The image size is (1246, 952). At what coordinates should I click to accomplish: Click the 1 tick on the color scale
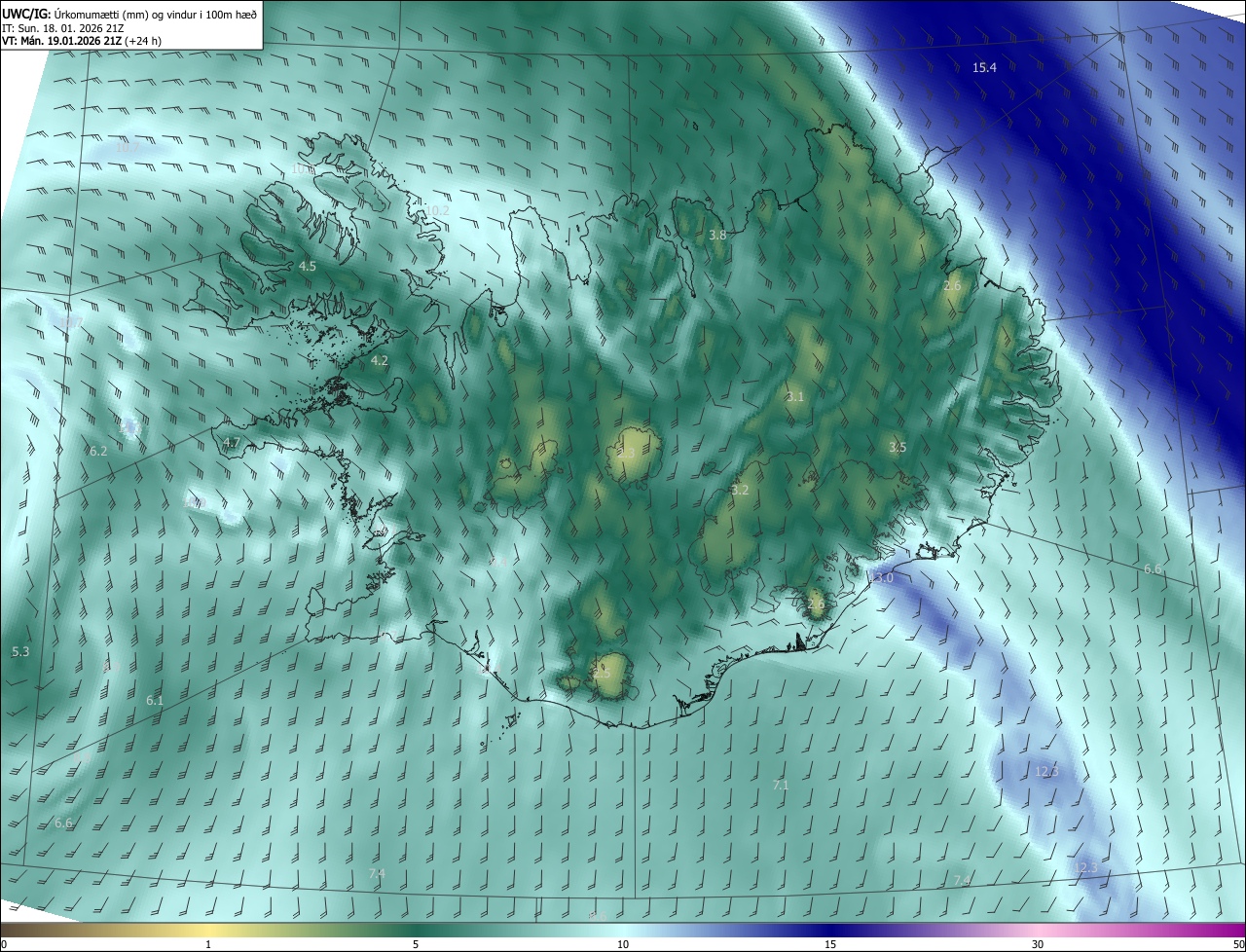click(208, 944)
